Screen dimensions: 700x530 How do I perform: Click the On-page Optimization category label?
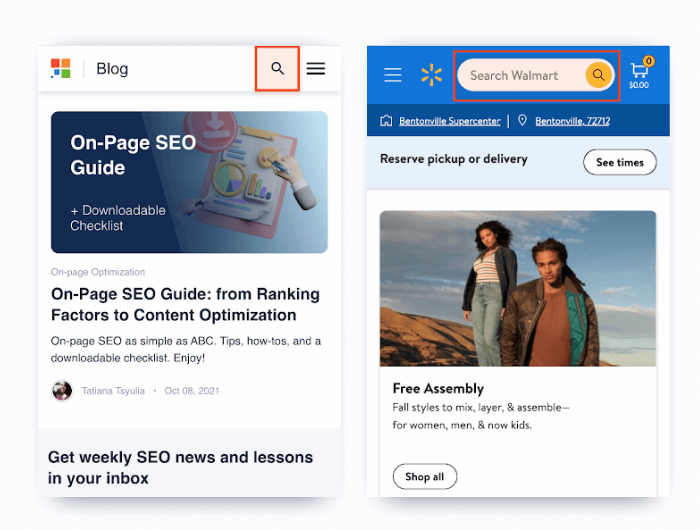point(98,272)
